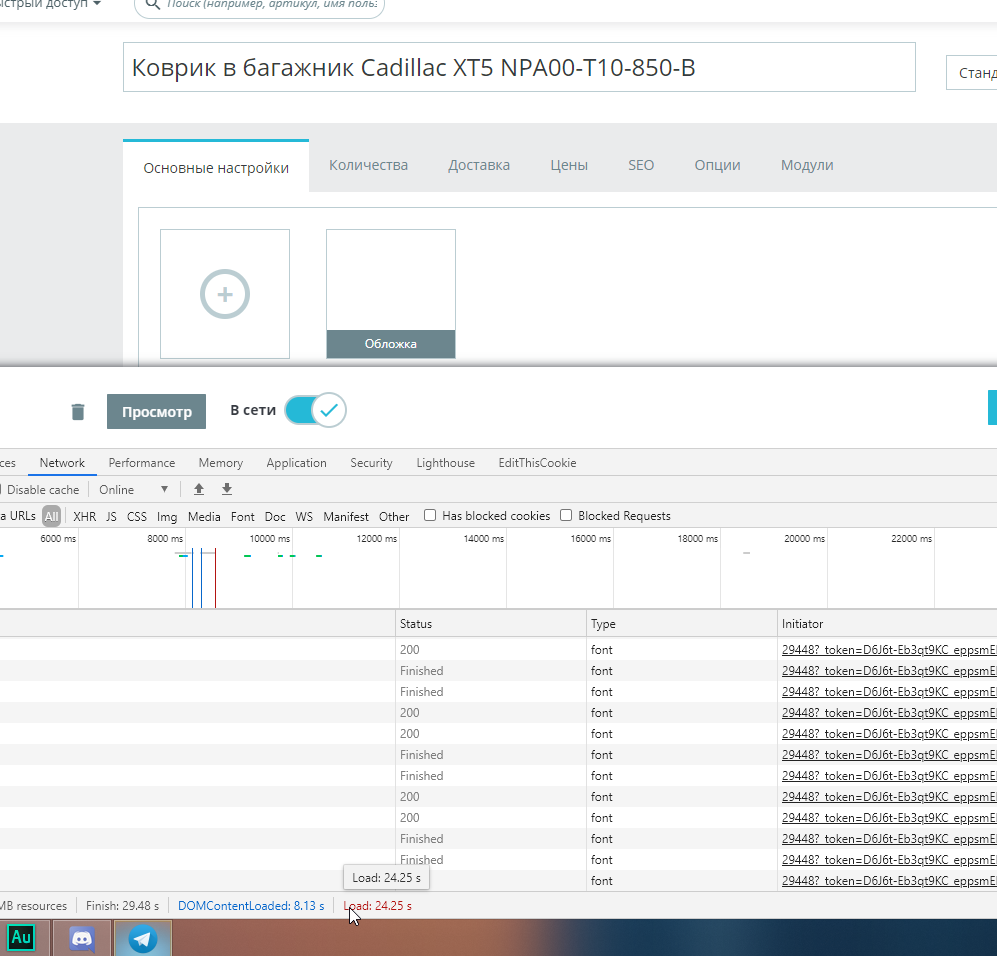Filter requests by XHR
Viewport: 997px width, 956px height.
(x=85, y=517)
